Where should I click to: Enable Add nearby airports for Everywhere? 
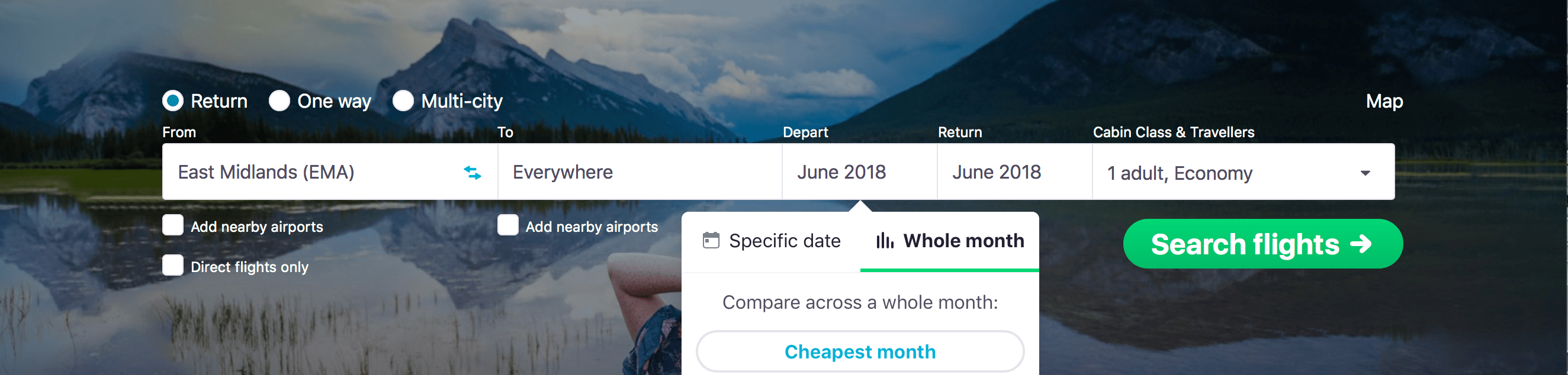pyautogui.click(x=507, y=225)
